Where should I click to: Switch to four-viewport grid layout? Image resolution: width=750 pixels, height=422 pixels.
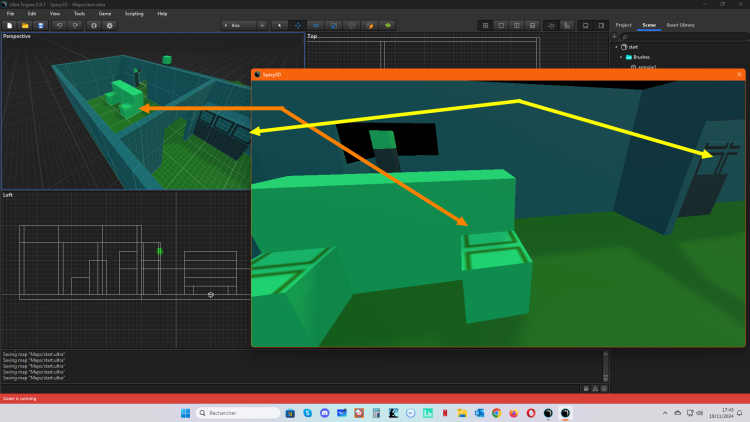coord(485,25)
